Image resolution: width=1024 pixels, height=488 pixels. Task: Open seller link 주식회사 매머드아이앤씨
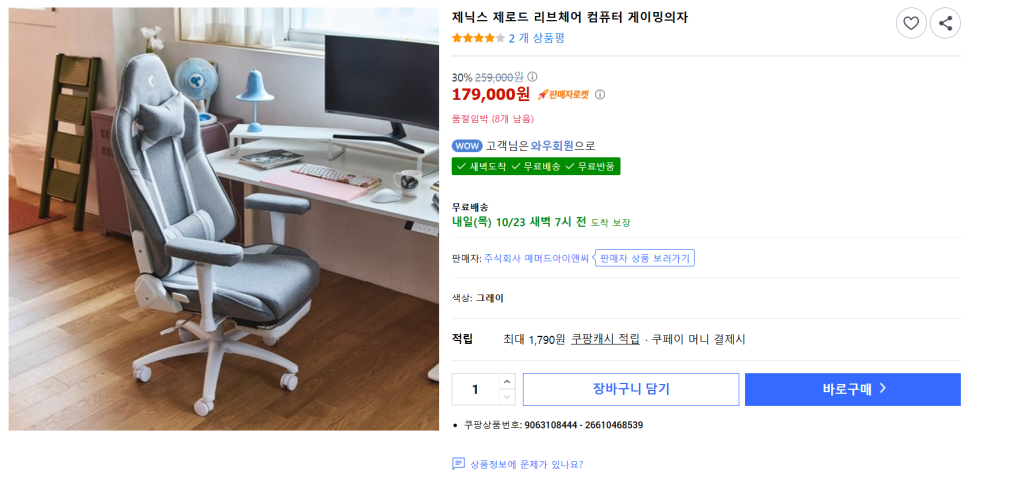click(536, 258)
